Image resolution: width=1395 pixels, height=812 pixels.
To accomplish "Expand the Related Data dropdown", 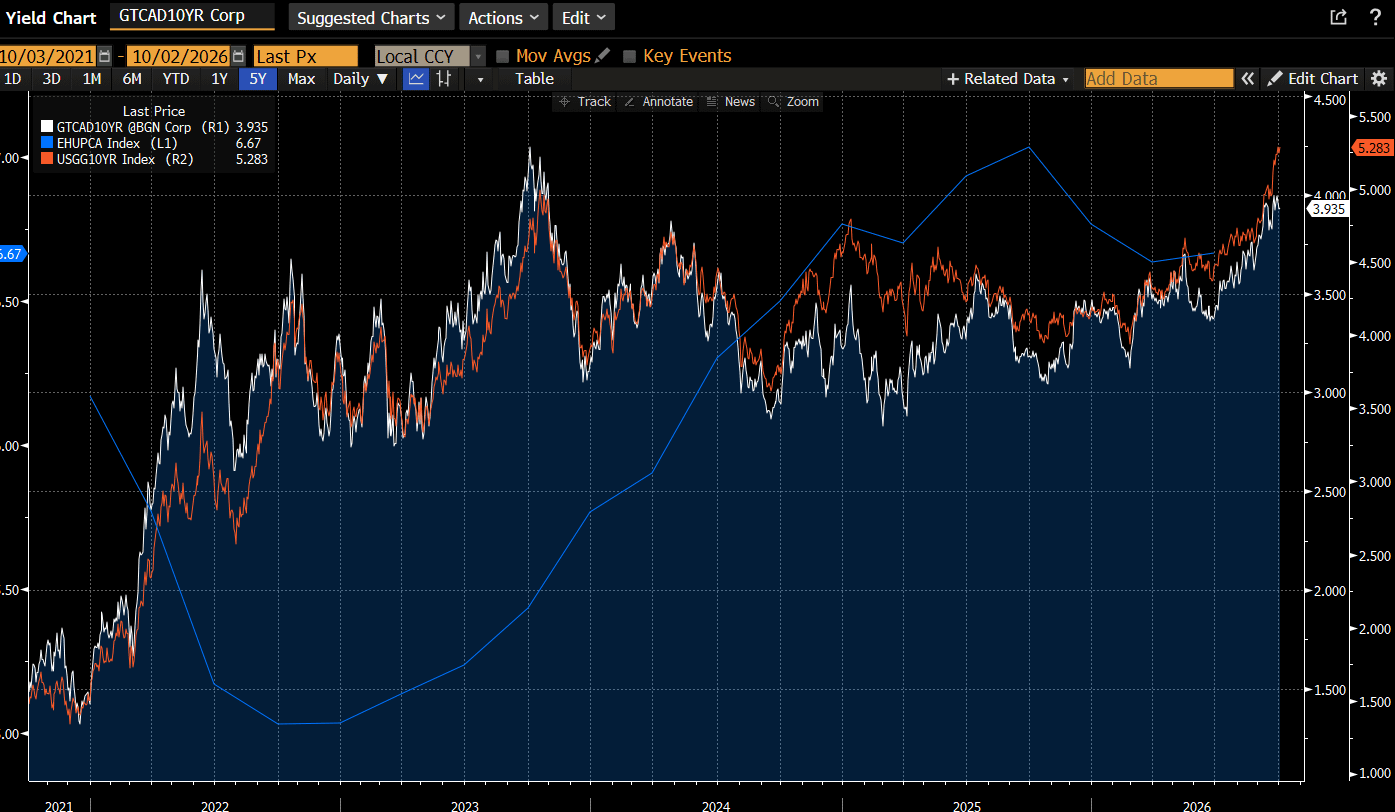I will tap(1008, 79).
